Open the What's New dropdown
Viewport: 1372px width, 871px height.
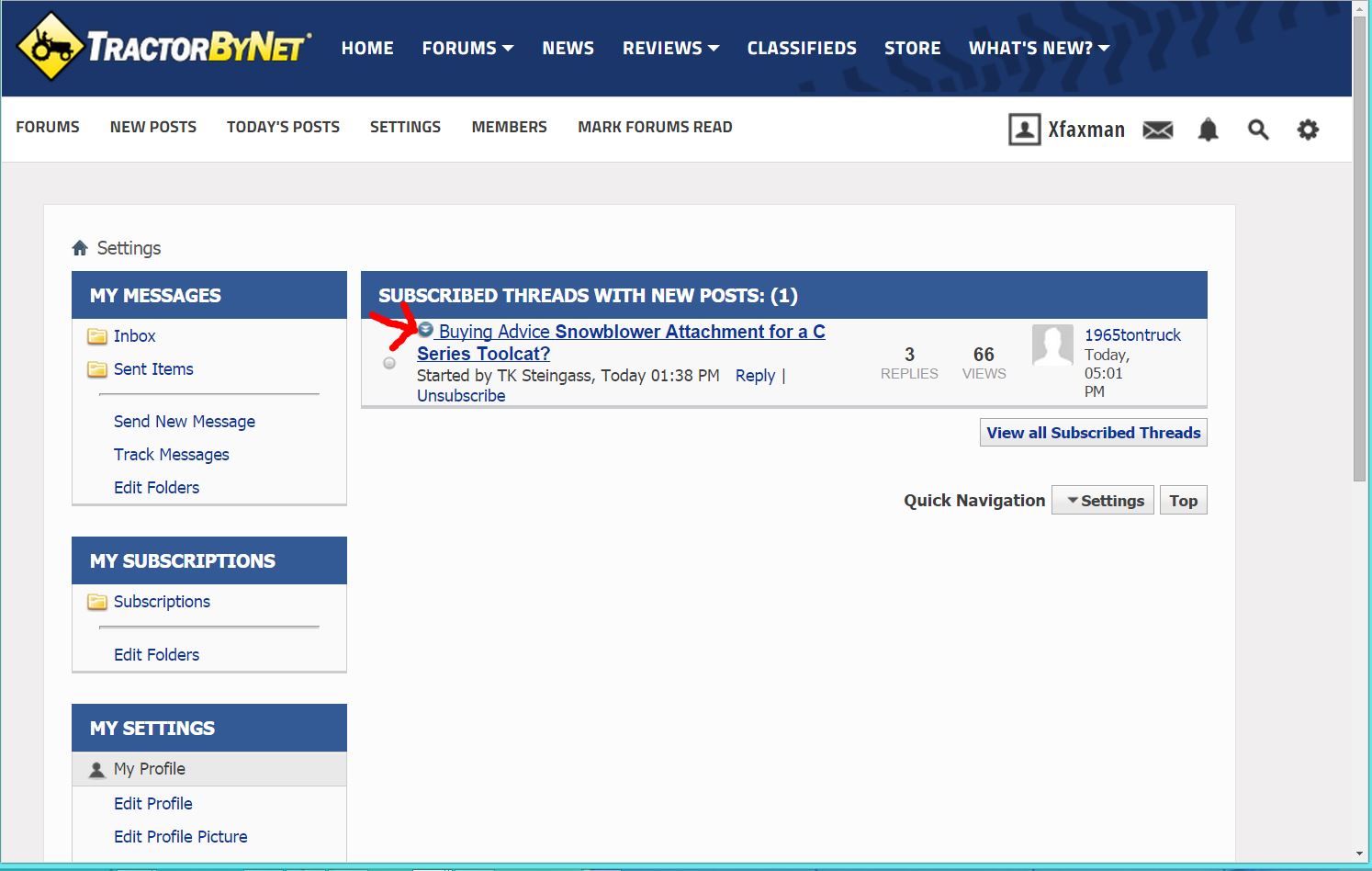pyautogui.click(x=1039, y=48)
